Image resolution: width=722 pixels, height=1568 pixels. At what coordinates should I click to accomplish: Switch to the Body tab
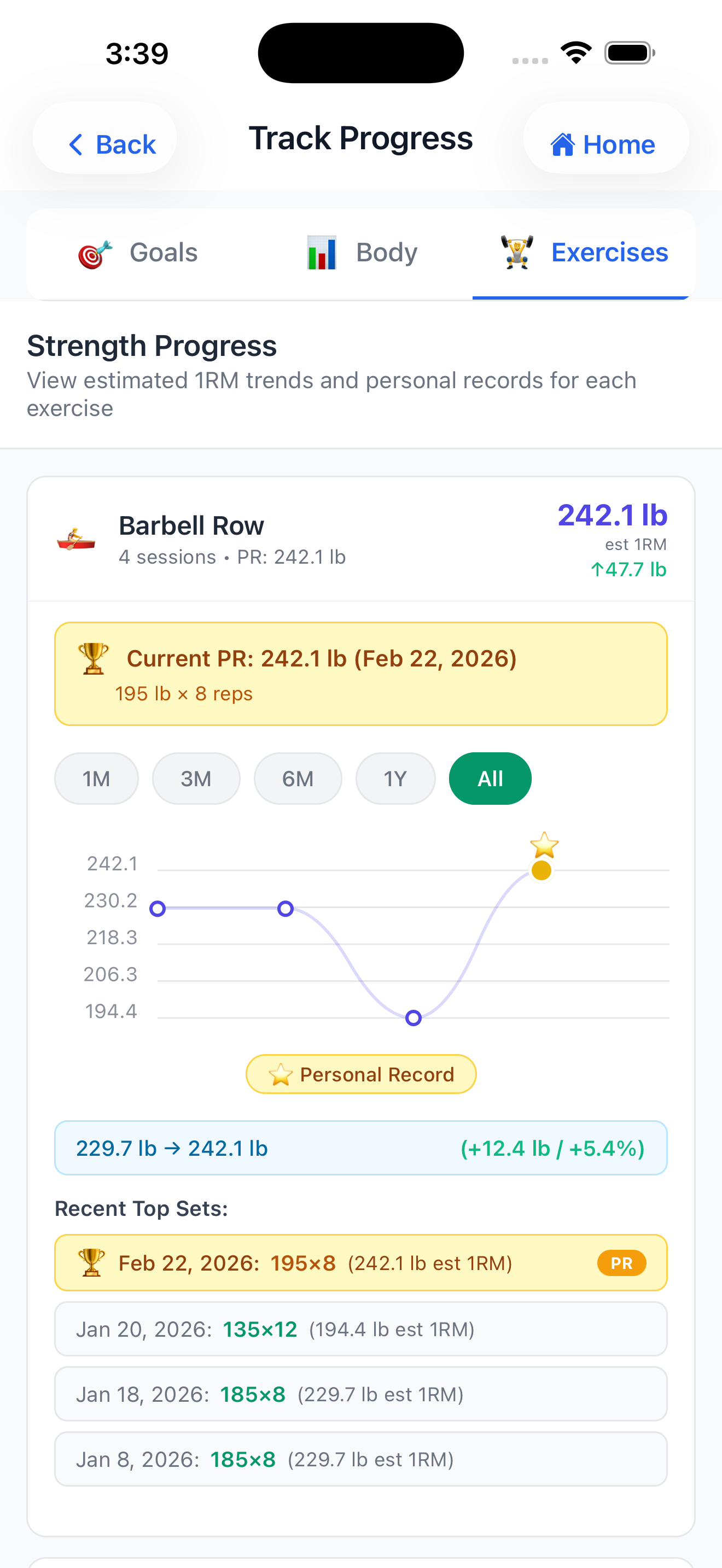361,253
